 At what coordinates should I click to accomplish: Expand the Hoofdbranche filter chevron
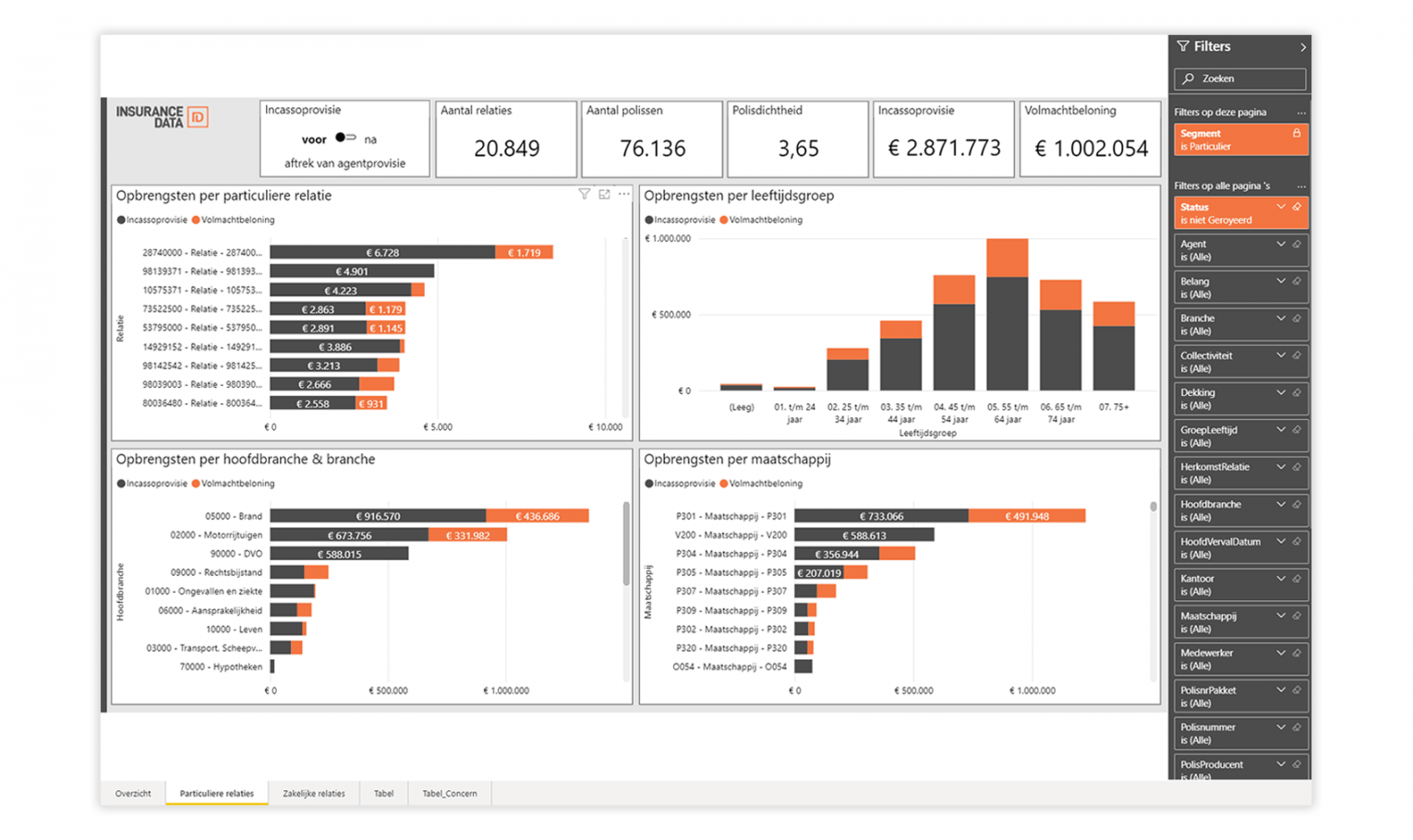coord(1280,504)
